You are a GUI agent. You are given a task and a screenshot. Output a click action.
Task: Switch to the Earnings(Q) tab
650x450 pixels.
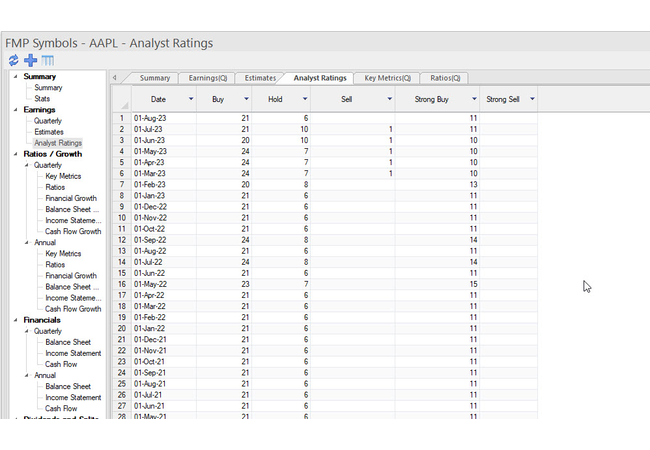tap(208, 78)
